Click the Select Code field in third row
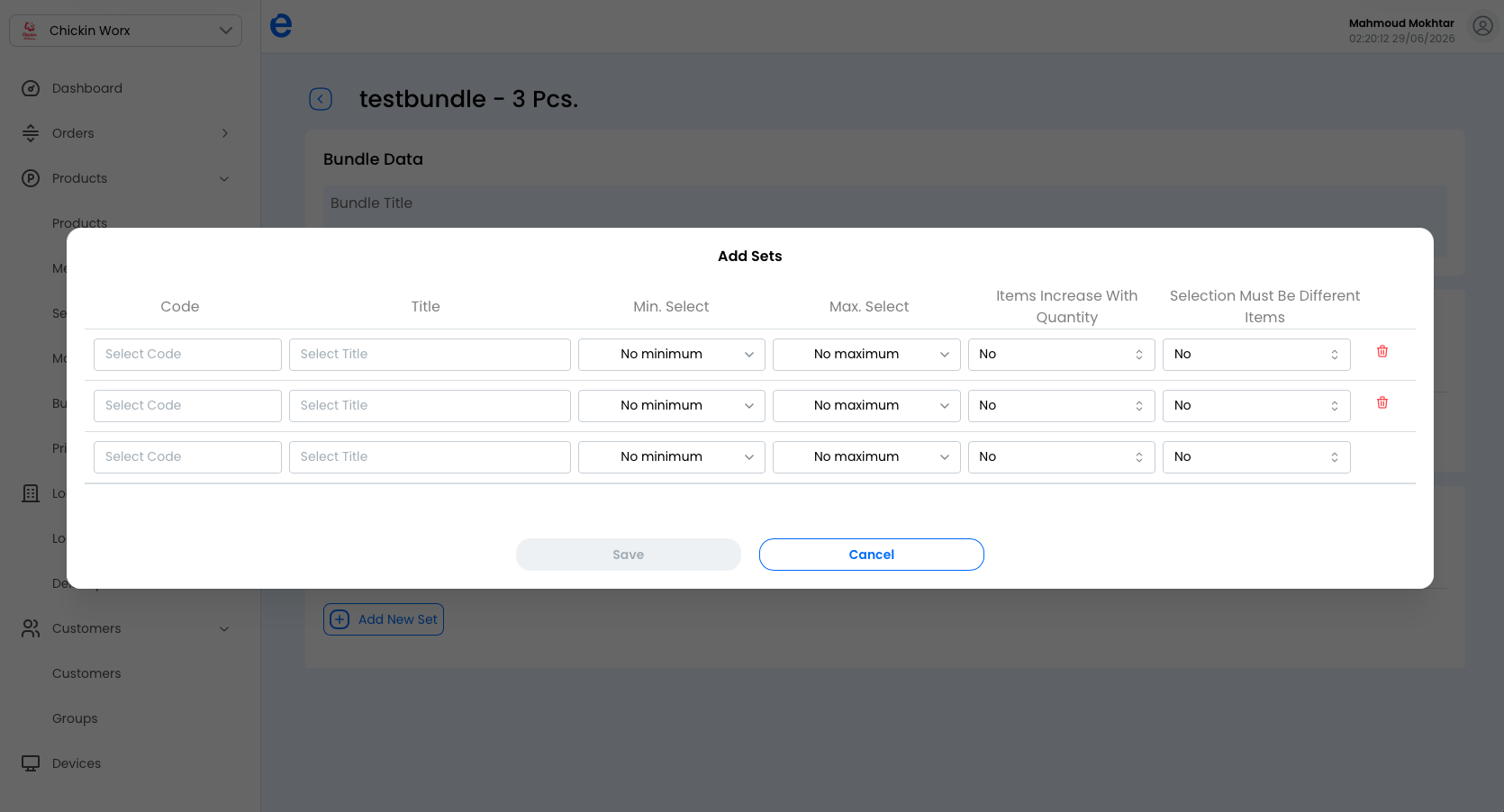The width and height of the screenshot is (1504, 812). point(187,457)
